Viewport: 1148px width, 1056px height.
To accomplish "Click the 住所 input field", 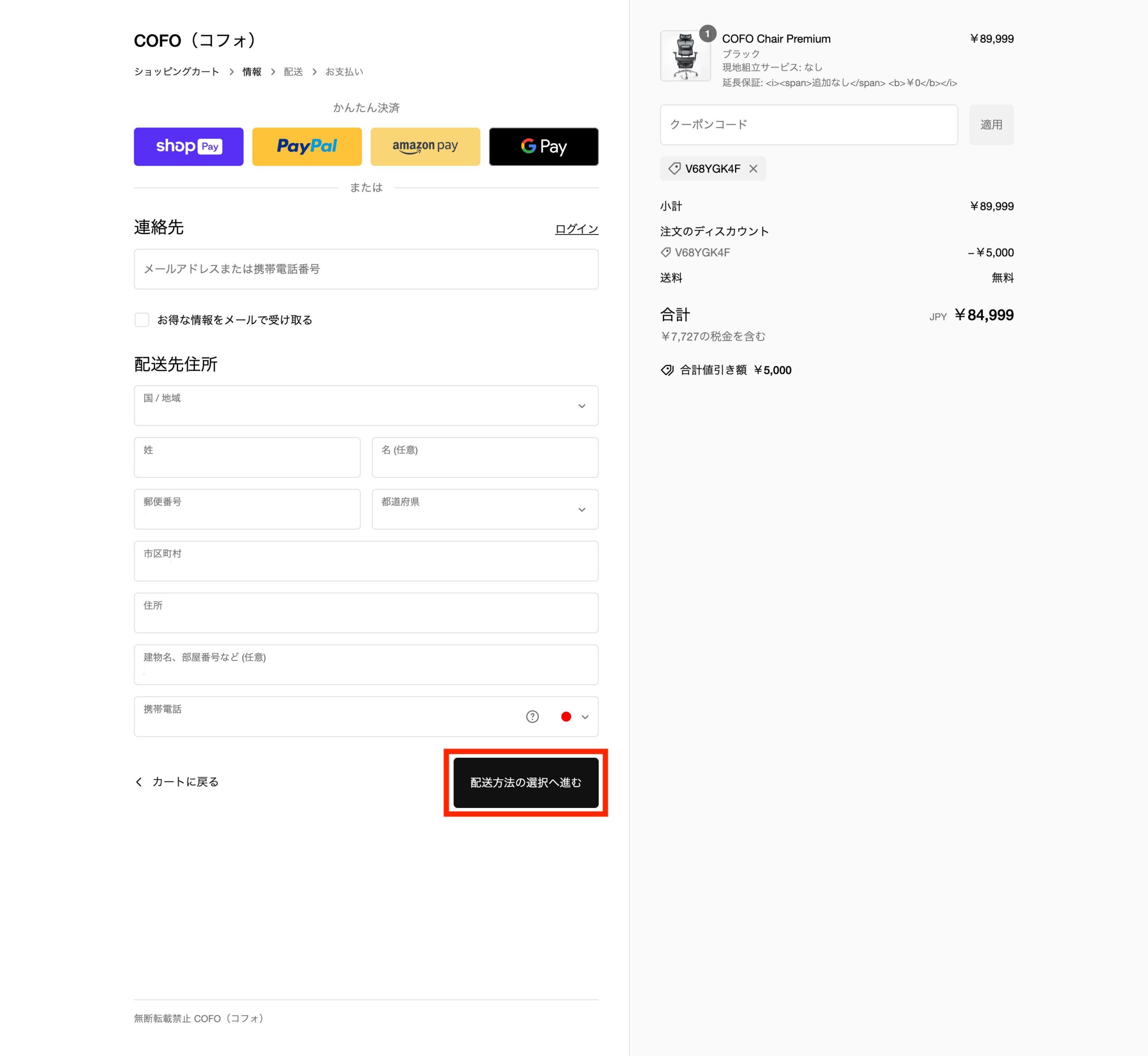I will point(366,613).
